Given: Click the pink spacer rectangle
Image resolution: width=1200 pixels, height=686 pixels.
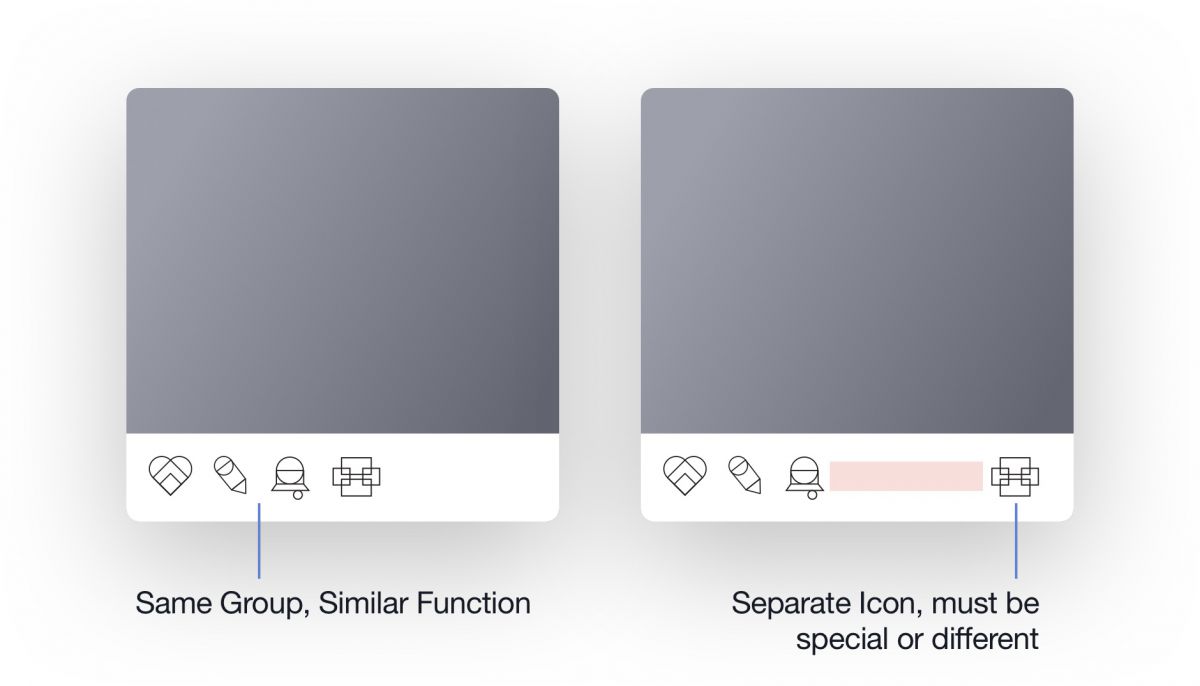Looking at the screenshot, I should pos(906,476).
